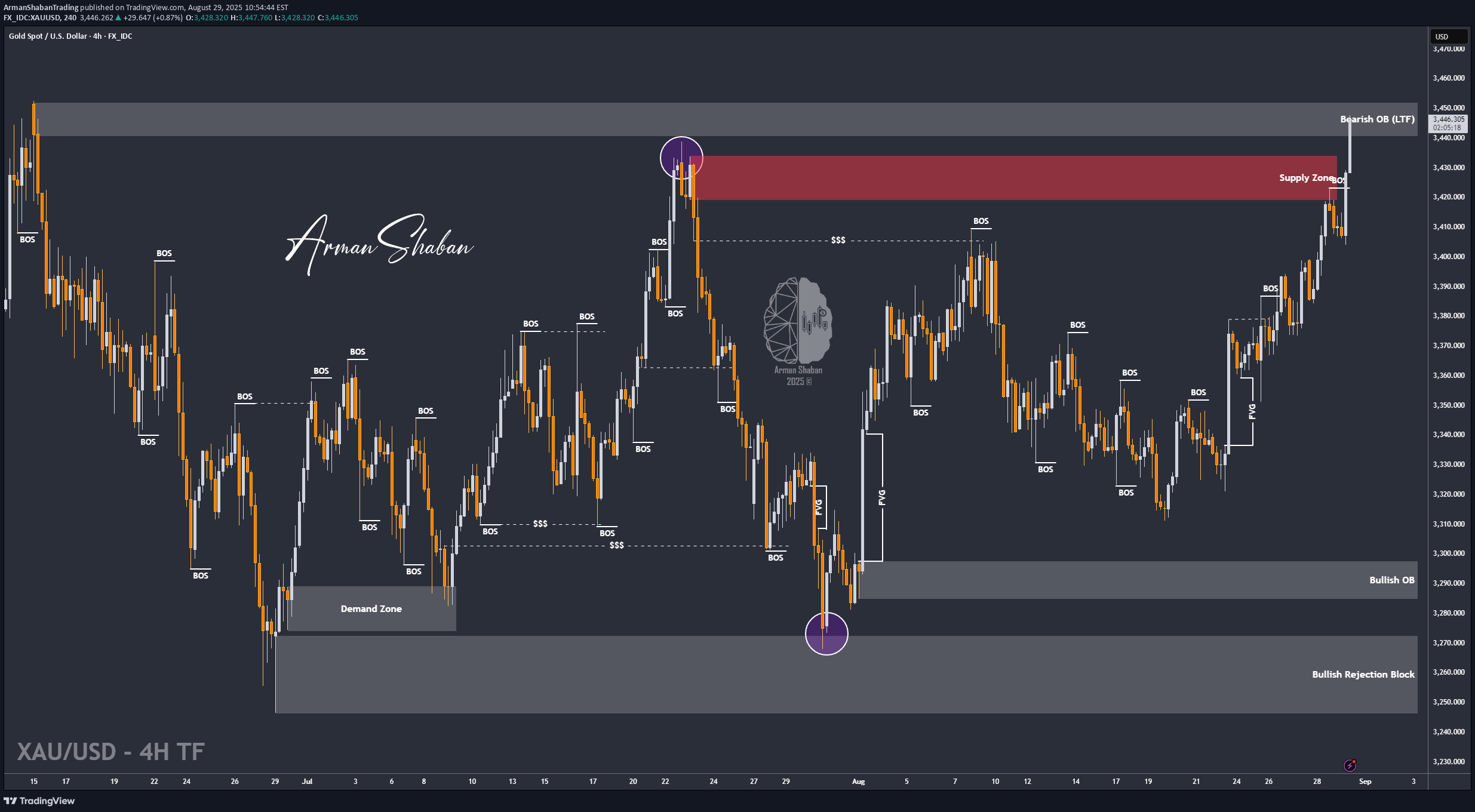
Task: Click the 3,300.000 price axis label
Action: tap(1449, 553)
